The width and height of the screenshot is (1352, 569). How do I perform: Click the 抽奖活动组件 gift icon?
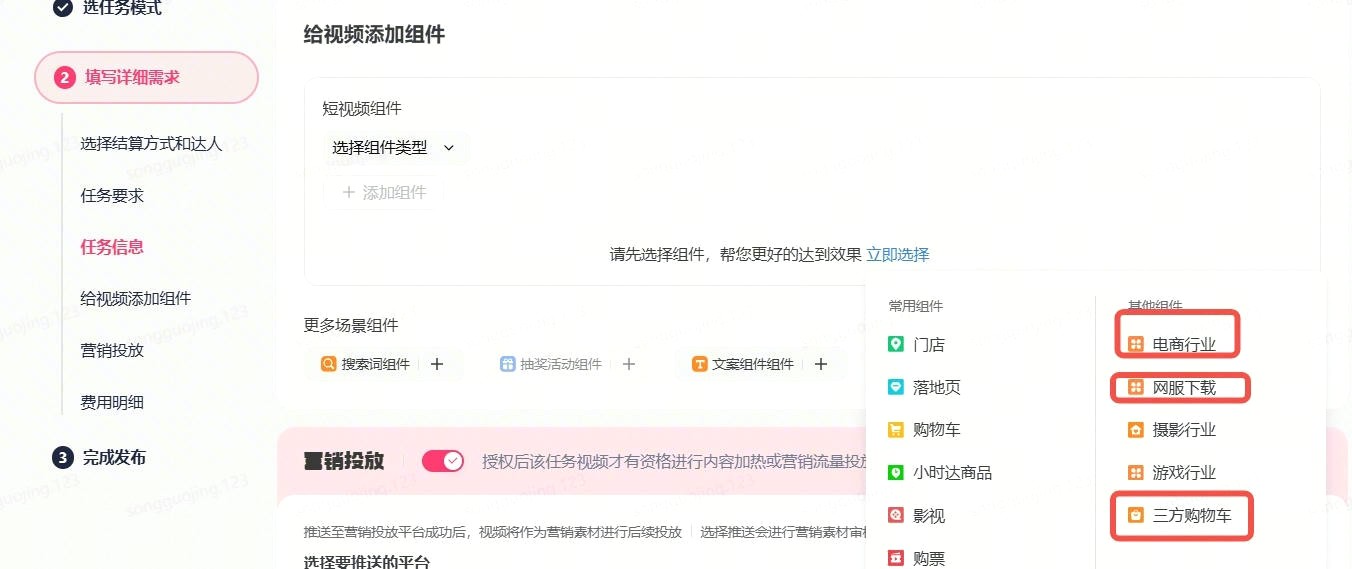(508, 364)
